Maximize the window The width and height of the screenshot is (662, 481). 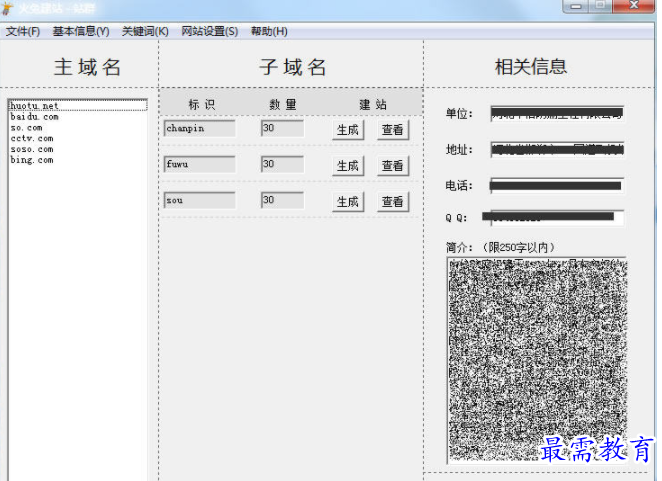[601, 6]
